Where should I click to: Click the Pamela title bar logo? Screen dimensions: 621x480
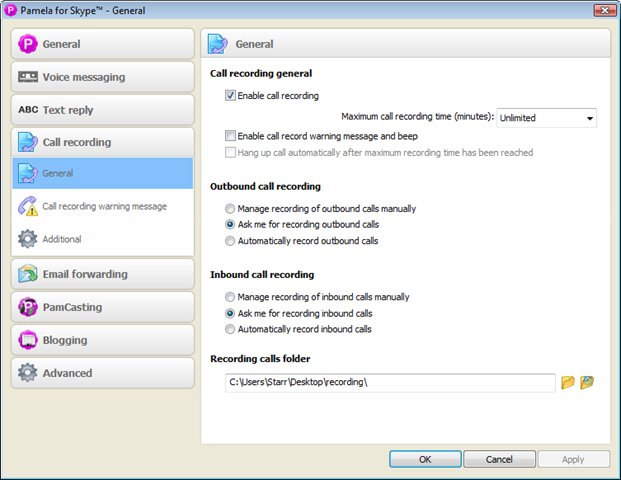[x=10, y=10]
